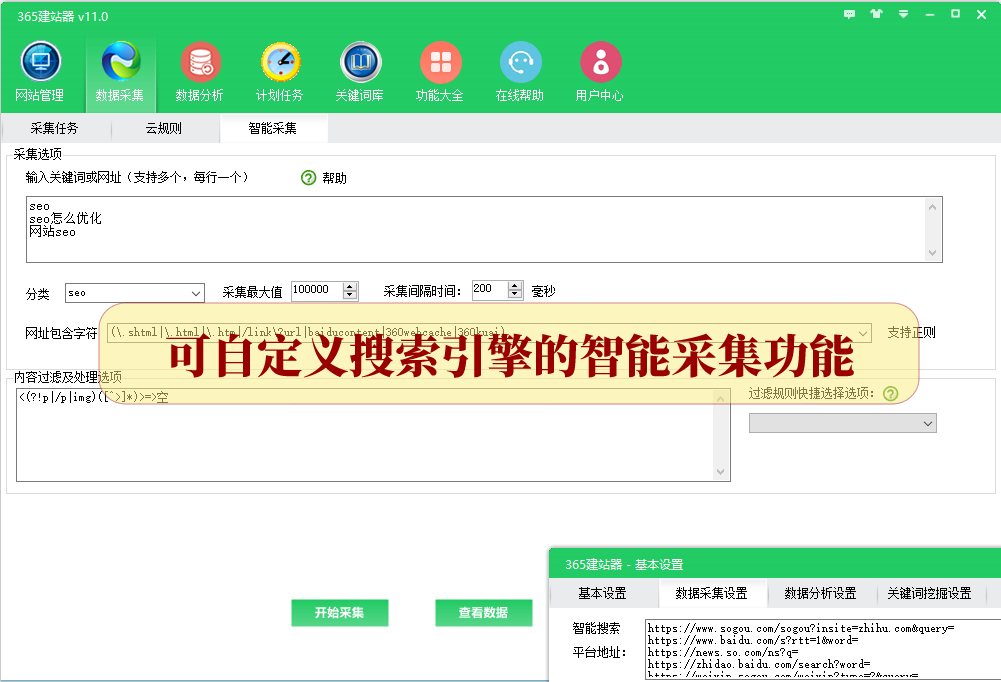Open the 过滤规则快捷选择 dropdown
This screenshot has width=1001, height=682.
coord(843,423)
